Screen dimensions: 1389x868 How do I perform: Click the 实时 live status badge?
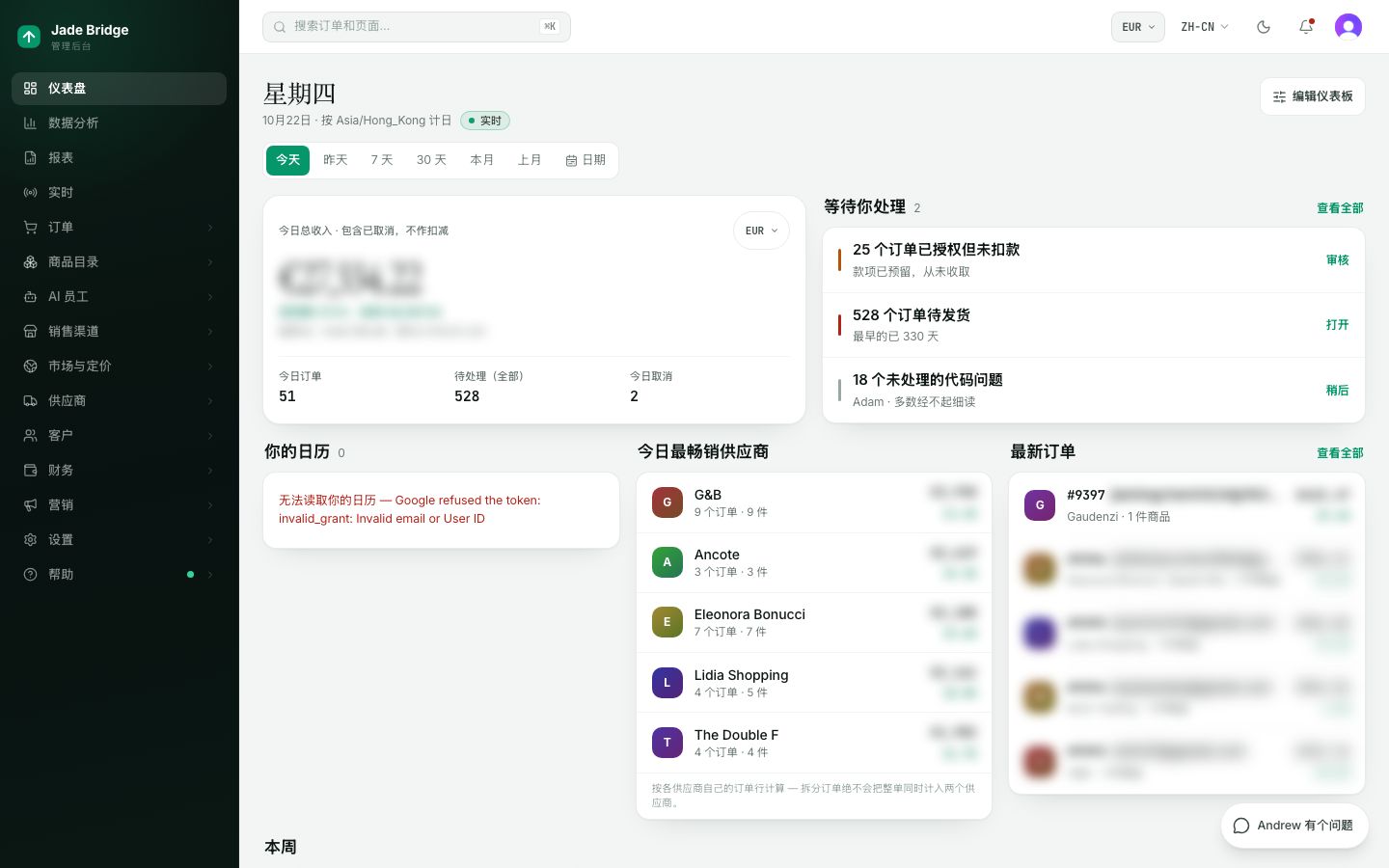tap(485, 121)
